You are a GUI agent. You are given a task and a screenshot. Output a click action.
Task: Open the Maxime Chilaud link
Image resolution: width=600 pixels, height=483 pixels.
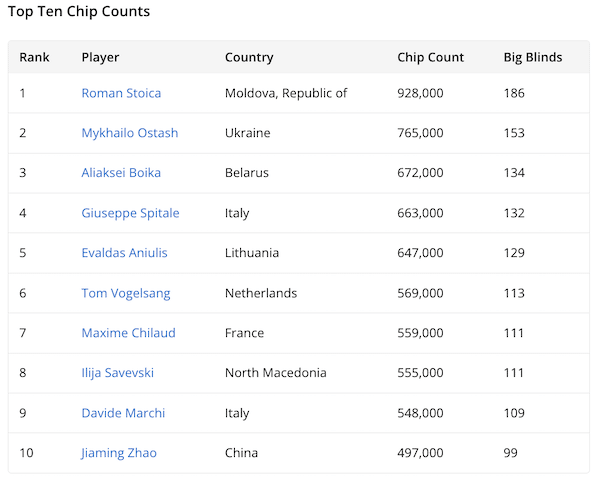128,333
